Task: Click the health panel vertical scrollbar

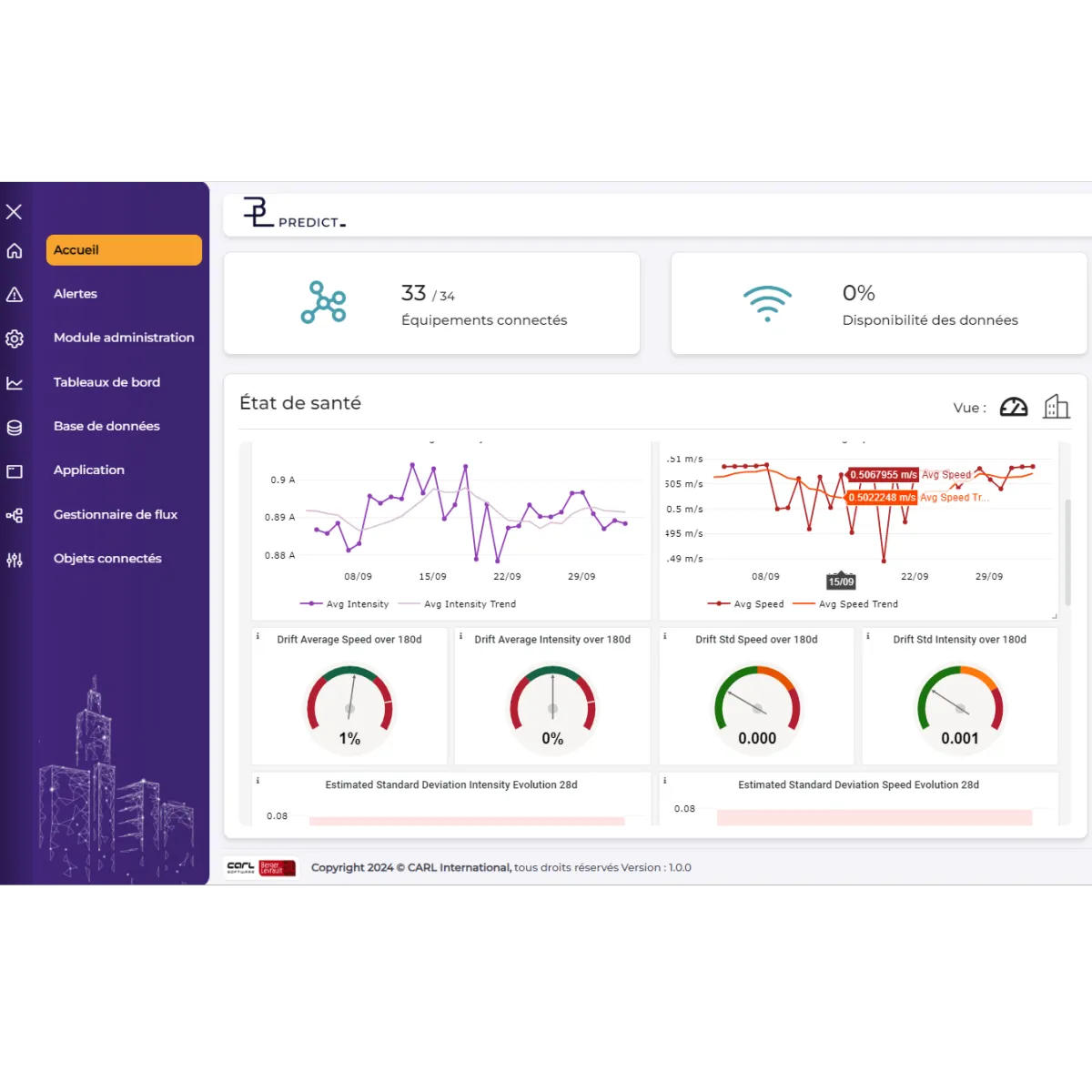Action: click(x=1068, y=551)
